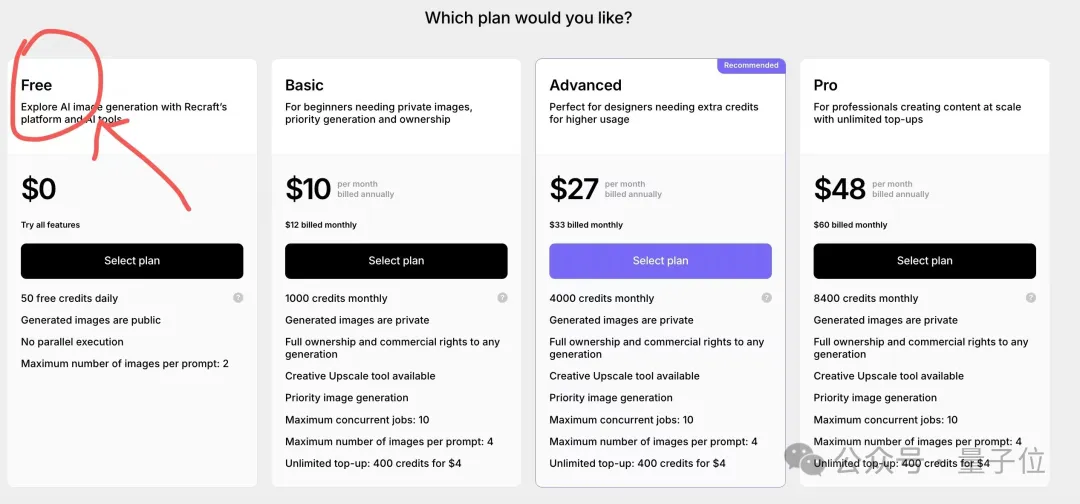The height and width of the screenshot is (504, 1080).
Task: Click the Recommended badge on Advanced card
Action: pos(751,65)
